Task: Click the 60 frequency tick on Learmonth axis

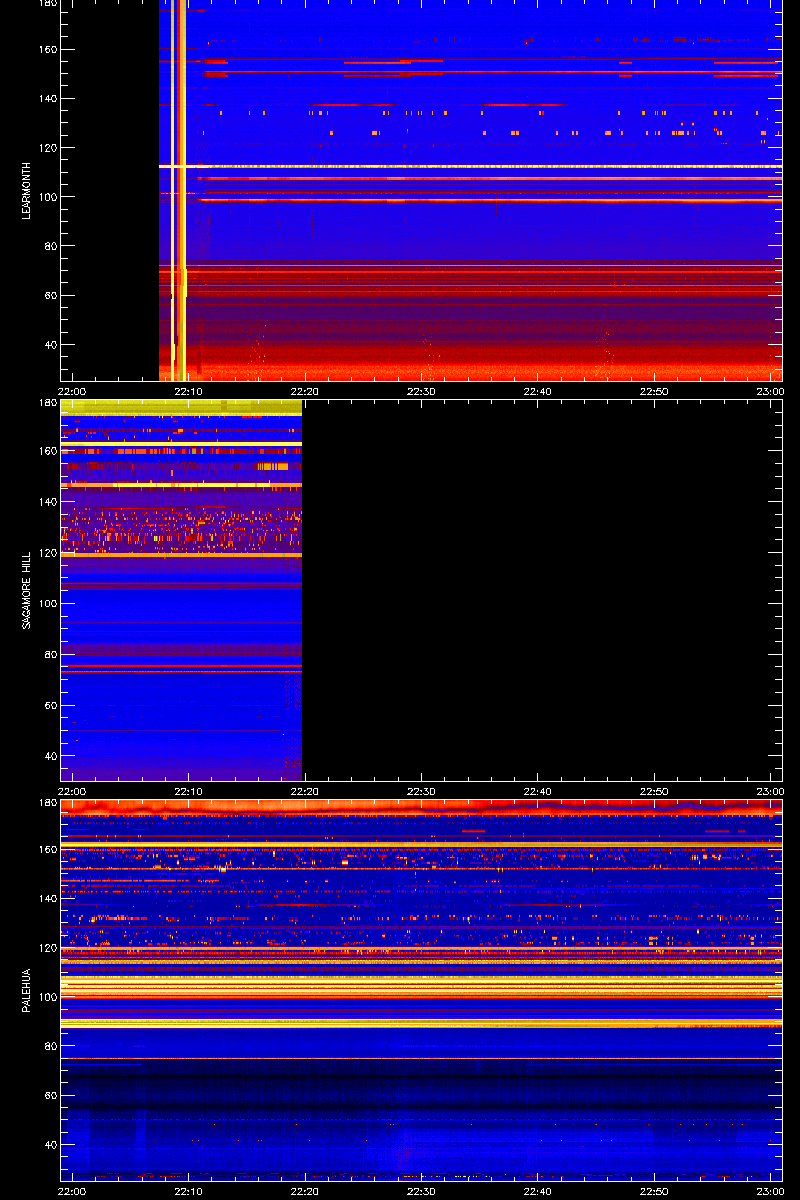Action: (x=50, y=296)
